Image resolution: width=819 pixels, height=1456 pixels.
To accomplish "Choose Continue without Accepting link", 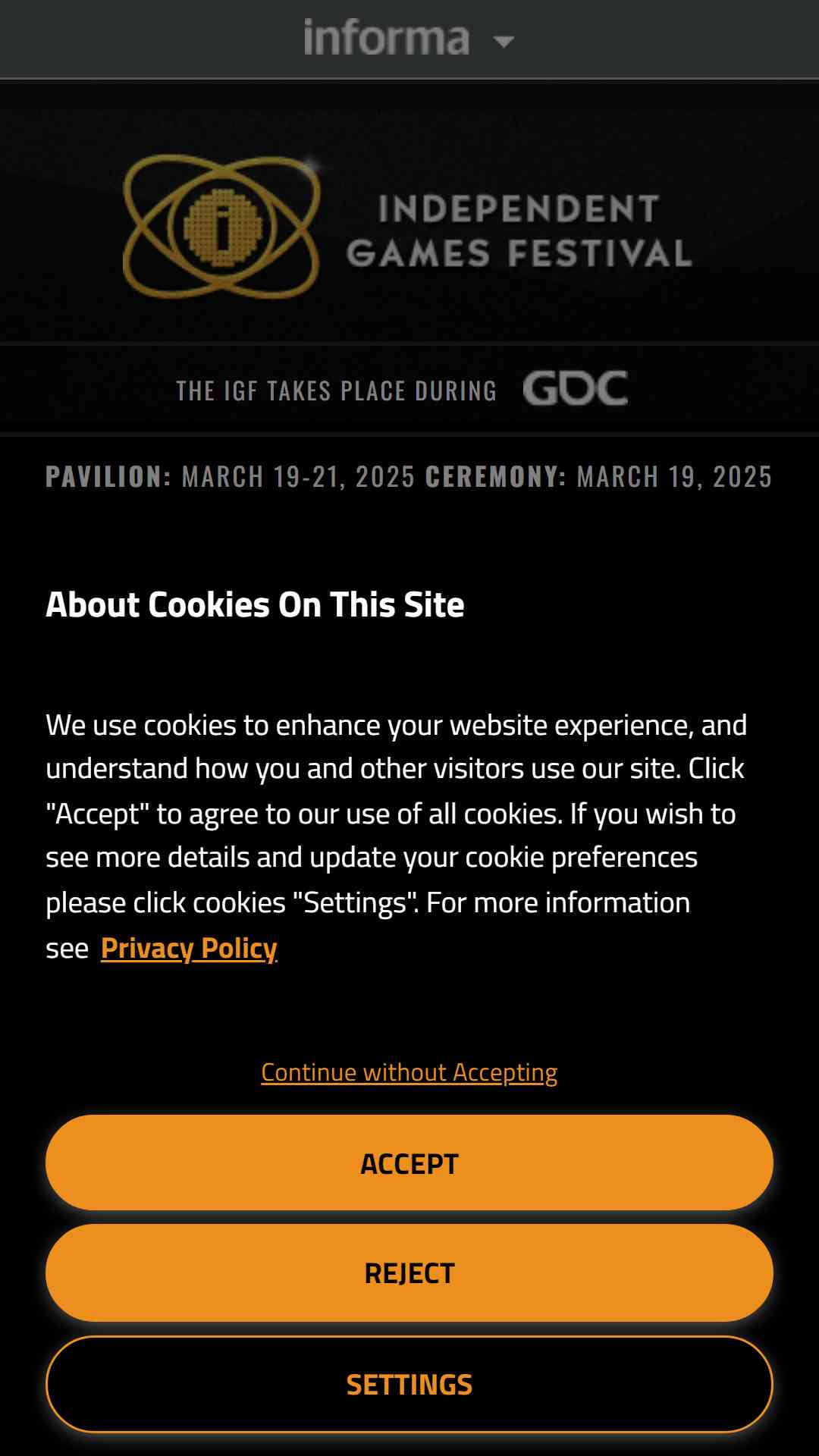I will pos(409,1072).
